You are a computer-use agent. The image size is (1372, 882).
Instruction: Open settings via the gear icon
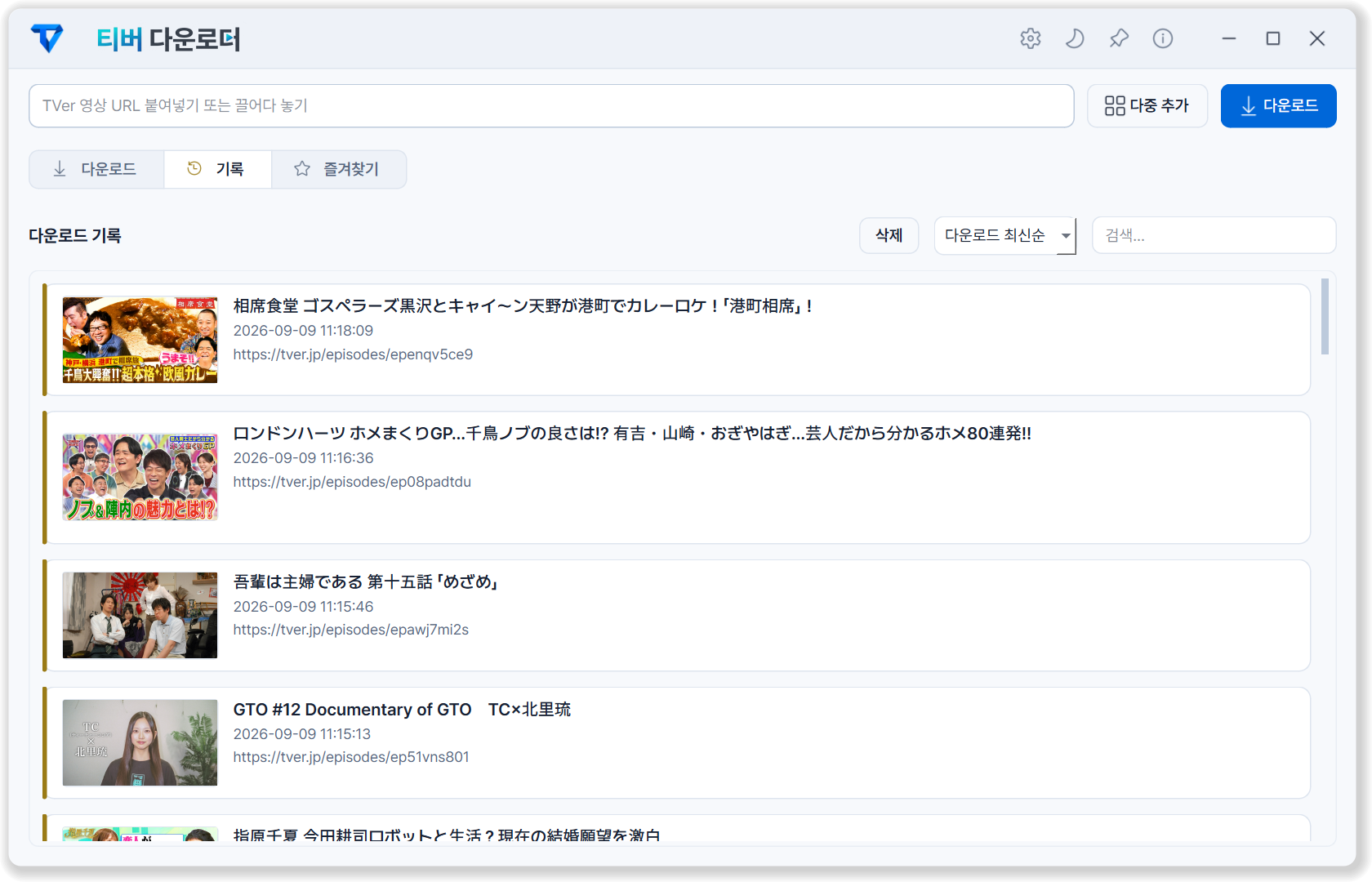(x=1031, y=38)
